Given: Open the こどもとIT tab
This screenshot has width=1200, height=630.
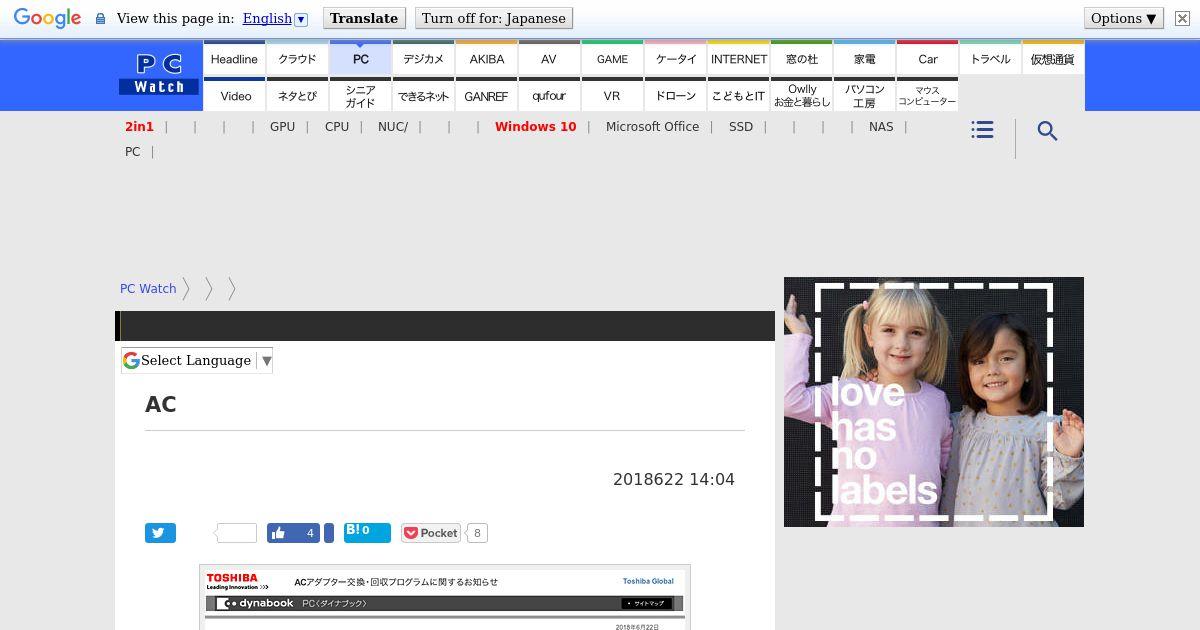Looking at the screenshot, I should [x=738, y=96].
